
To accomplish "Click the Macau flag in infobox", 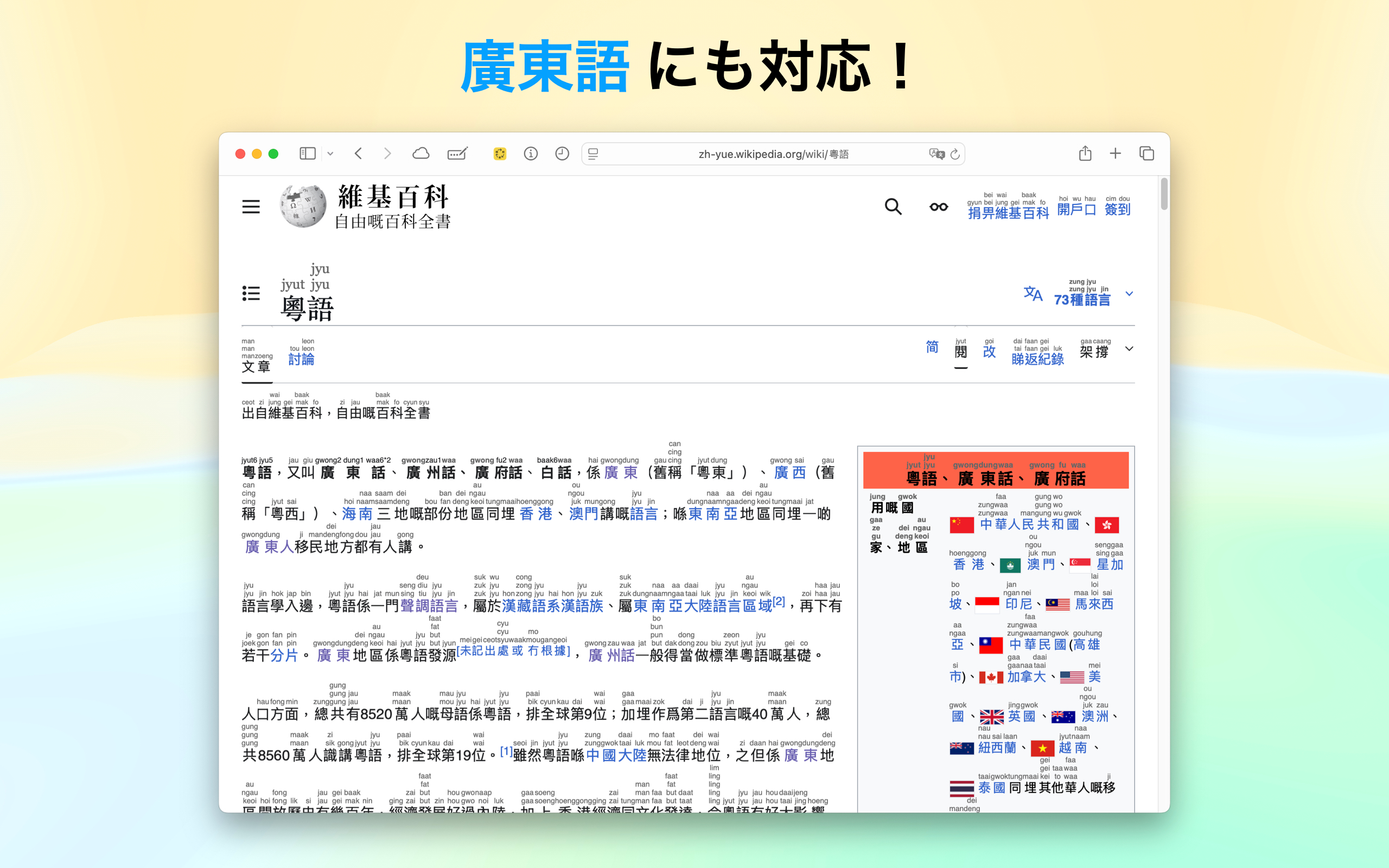I will pos(1010,565).
